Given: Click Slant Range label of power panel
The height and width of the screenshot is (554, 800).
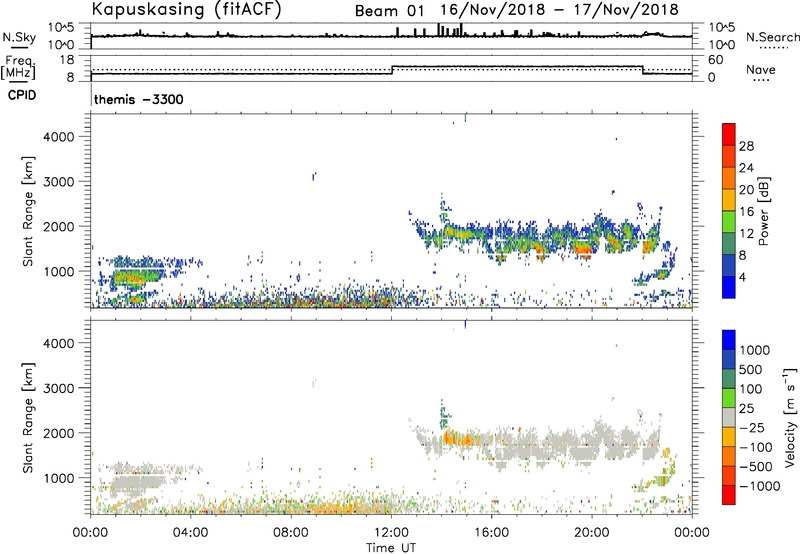Looking at the screenshot, I should point(28,211).
